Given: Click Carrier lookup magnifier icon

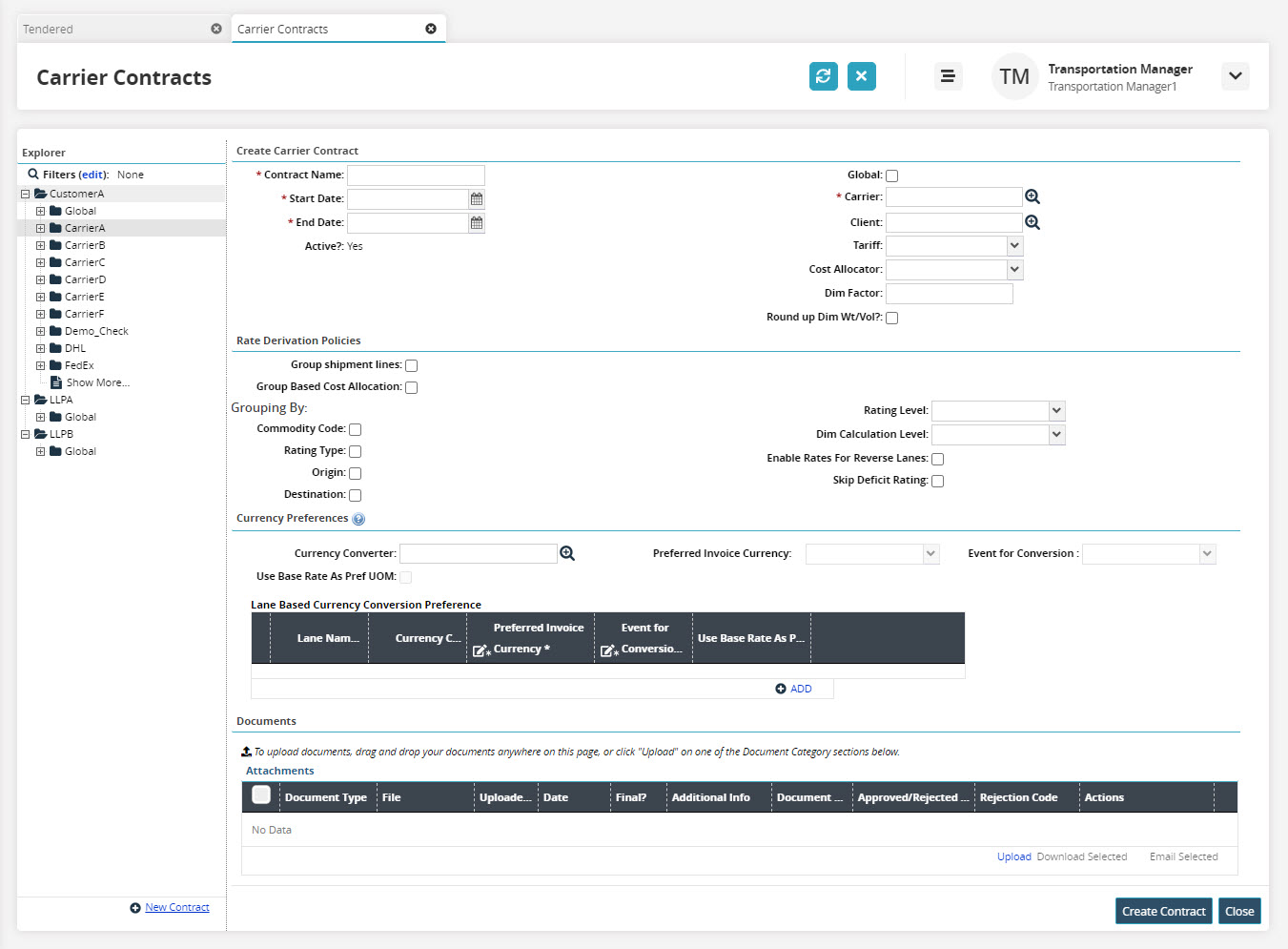Looking at the screenshot, I should (1032, 197).
